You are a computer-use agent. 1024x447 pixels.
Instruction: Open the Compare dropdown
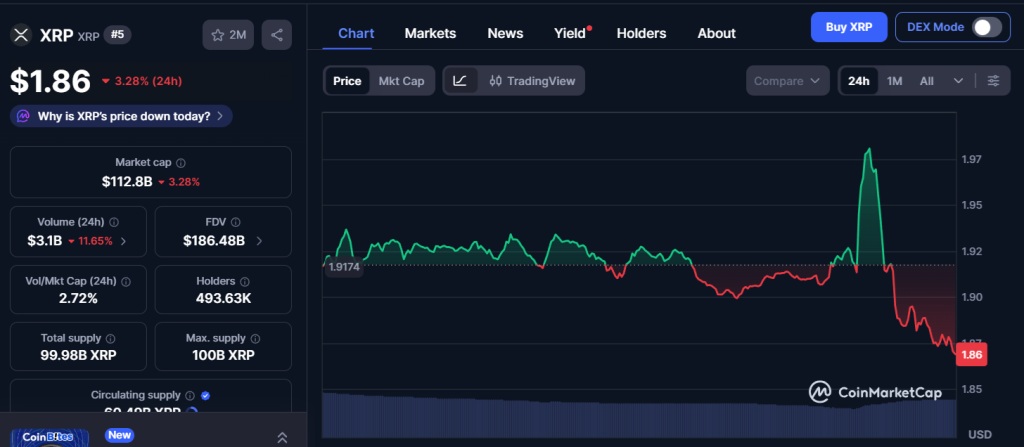pos(788,81)
